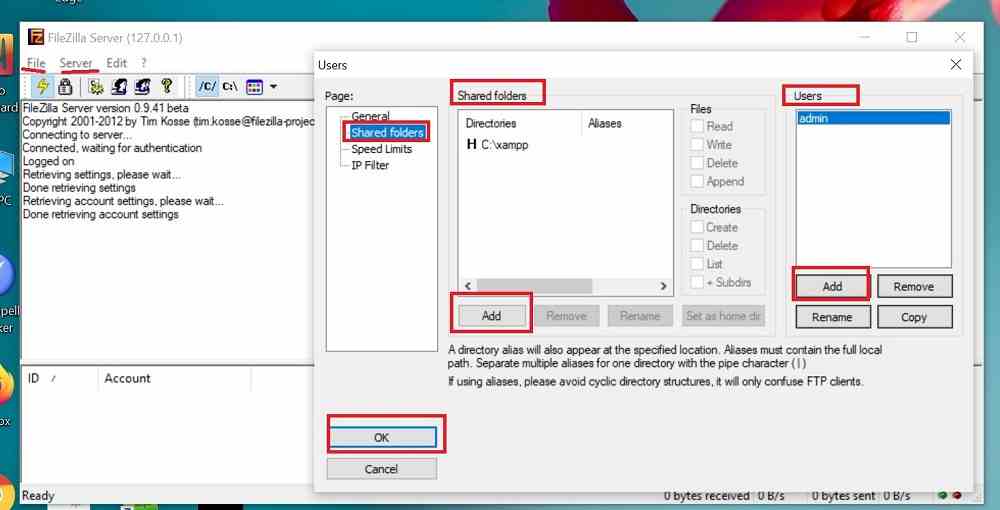Enable the Files Delete checkbox
The image size is (1000, 510).
tap(697, 163)
